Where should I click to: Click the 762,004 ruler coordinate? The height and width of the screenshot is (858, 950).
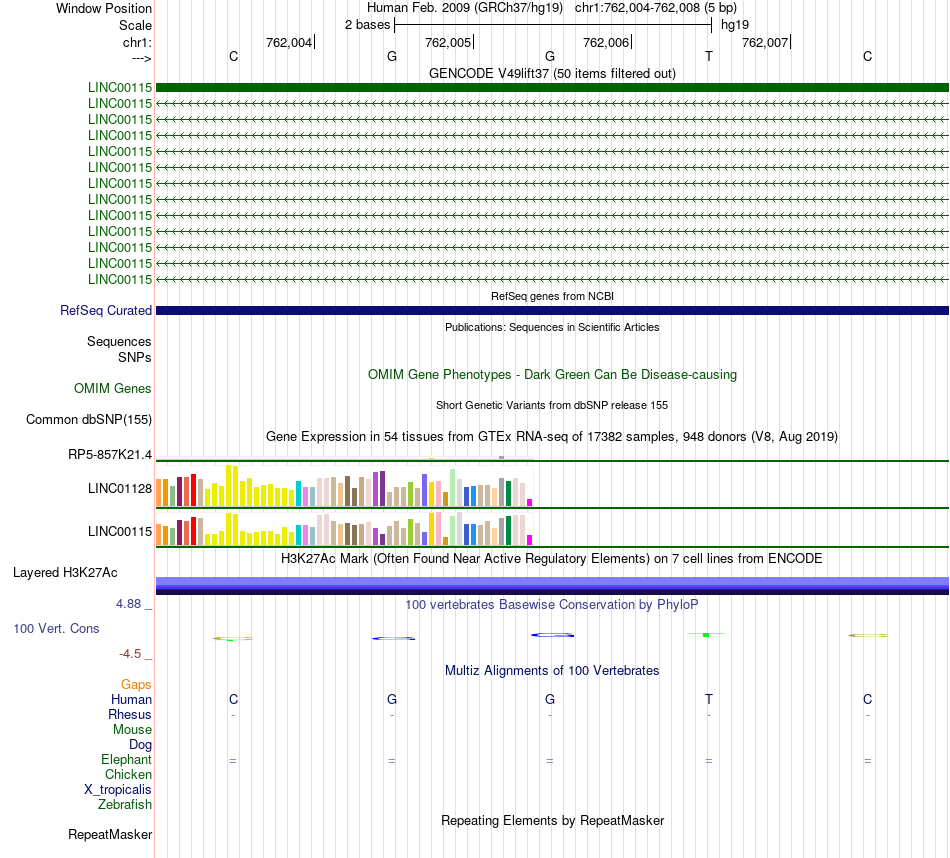(x=289, y=42)
